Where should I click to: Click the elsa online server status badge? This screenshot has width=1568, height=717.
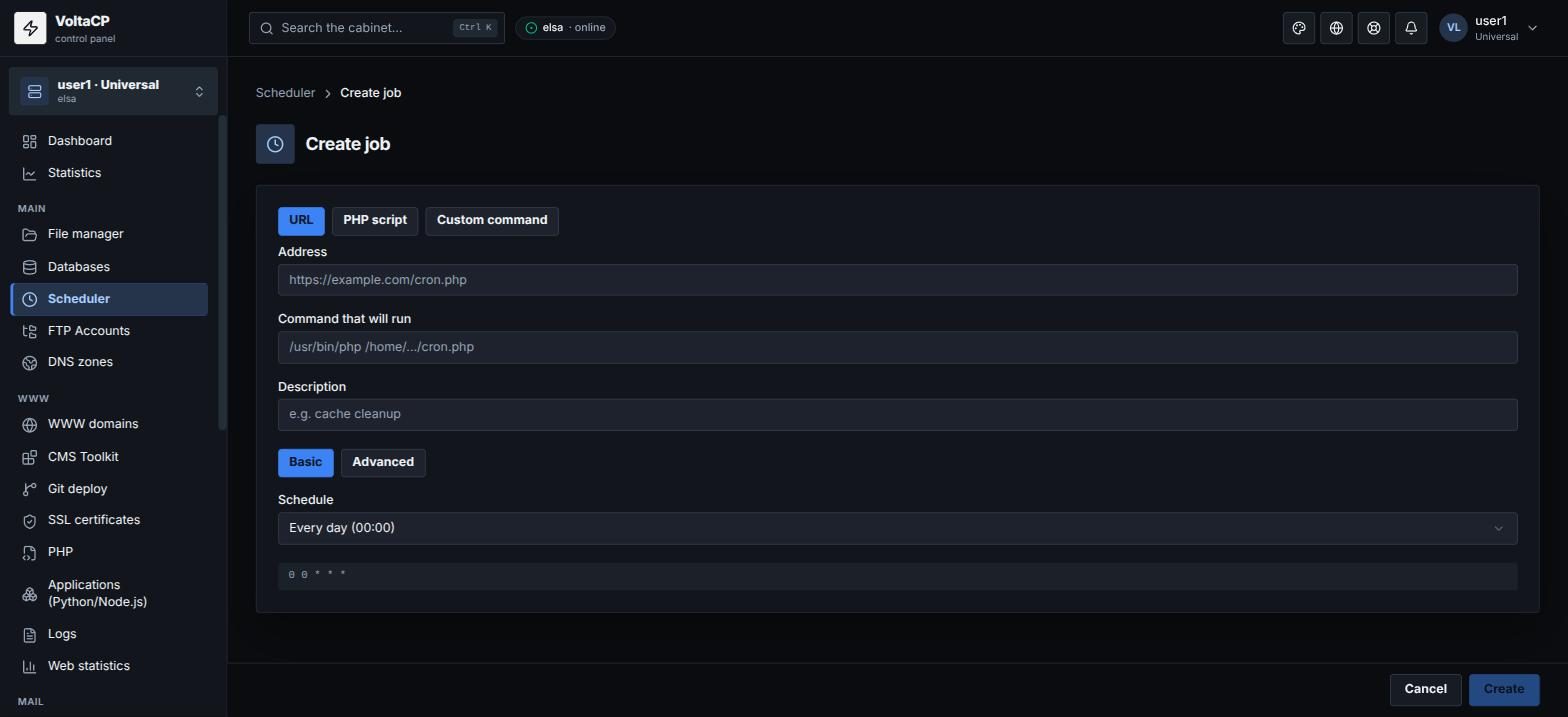point(565,28)
